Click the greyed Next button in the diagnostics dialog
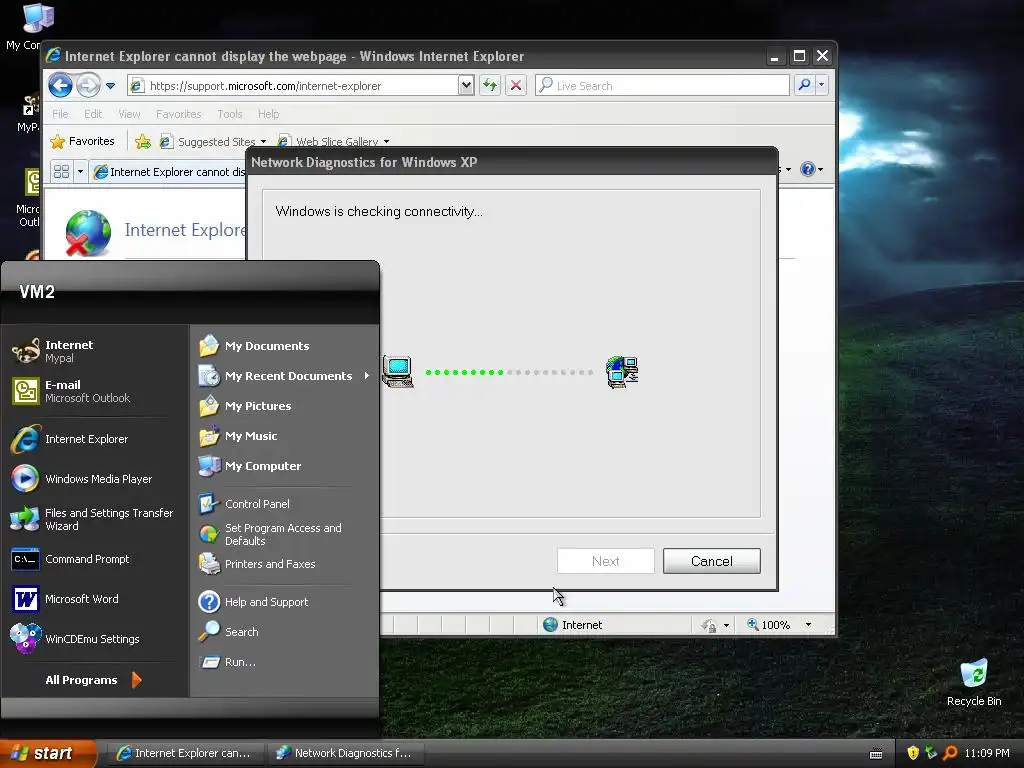This screenshot has width=1024, height=768. [x=605, y=561]
